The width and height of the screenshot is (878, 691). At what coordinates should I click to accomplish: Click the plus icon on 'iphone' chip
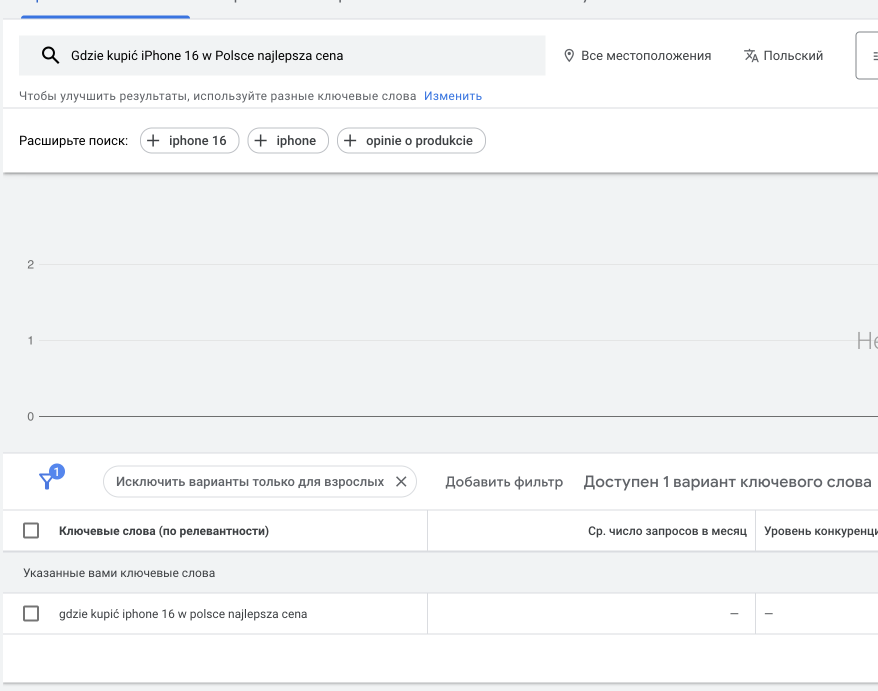(261, 141)
